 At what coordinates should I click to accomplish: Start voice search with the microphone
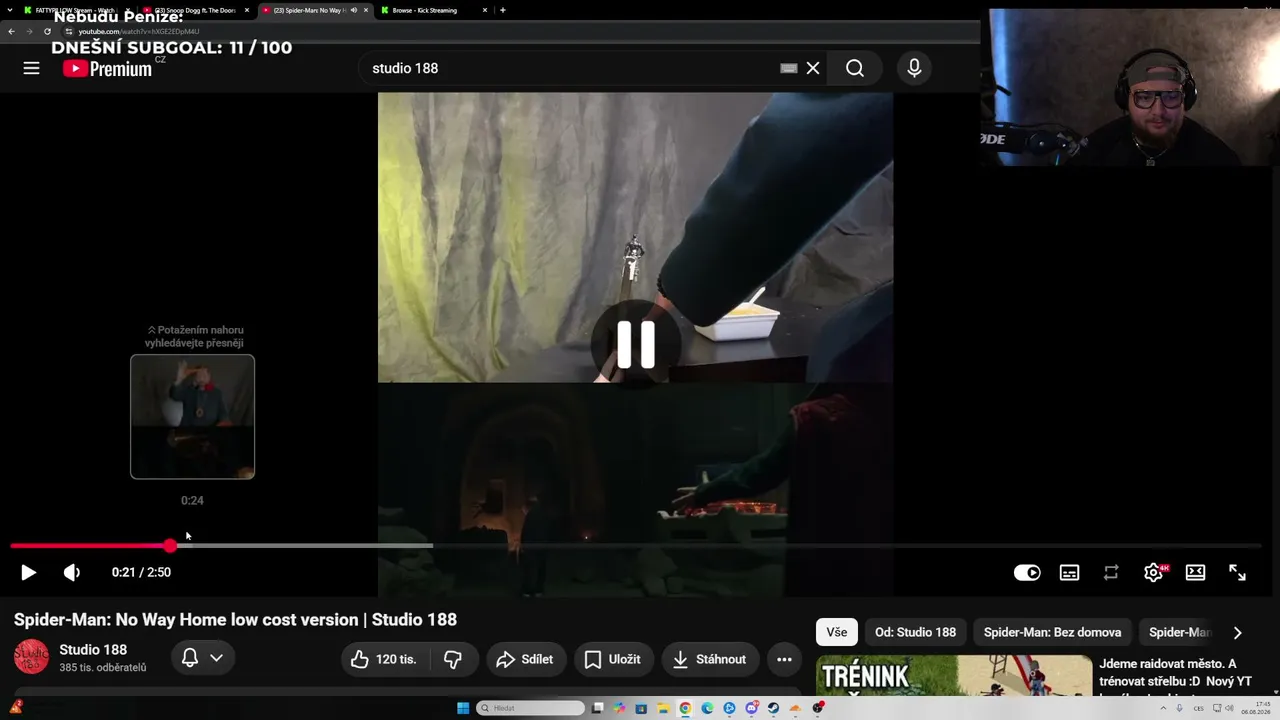(914, 68)
